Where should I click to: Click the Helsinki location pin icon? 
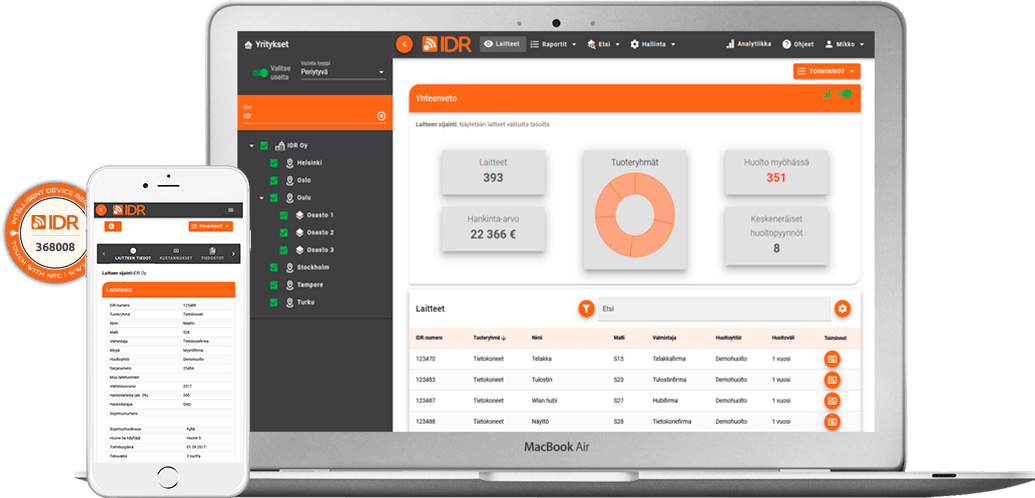pos(290,162)
